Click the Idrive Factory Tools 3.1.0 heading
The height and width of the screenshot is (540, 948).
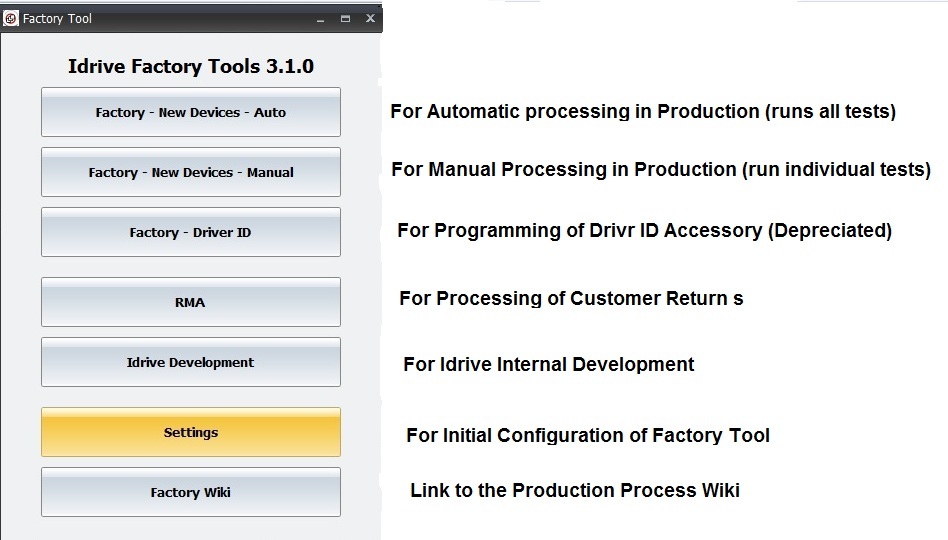190,67
